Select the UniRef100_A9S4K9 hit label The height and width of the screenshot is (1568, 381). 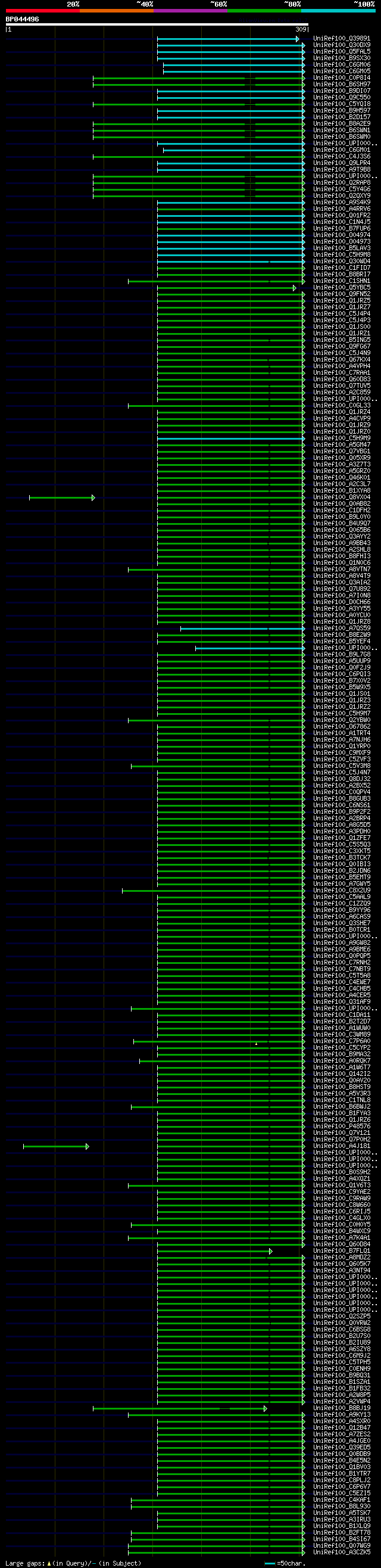coord(342,203)
